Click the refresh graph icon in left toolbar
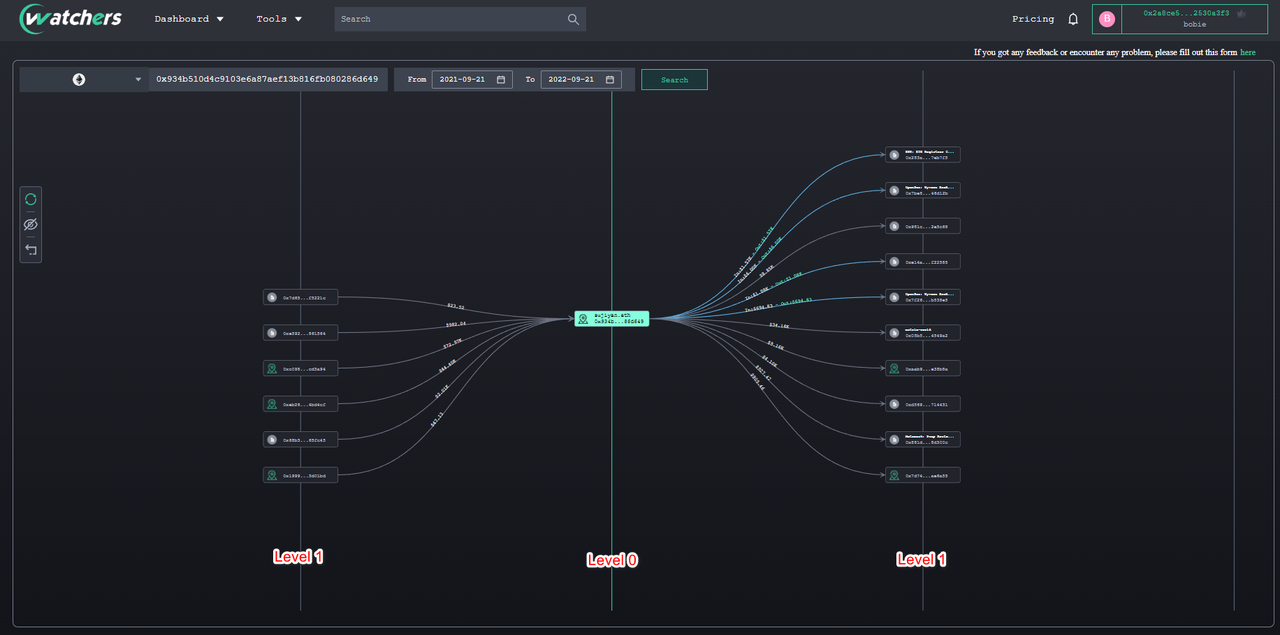Viewport: 1280px width, 635px height. pyautogui.click(x=31, y=199)
